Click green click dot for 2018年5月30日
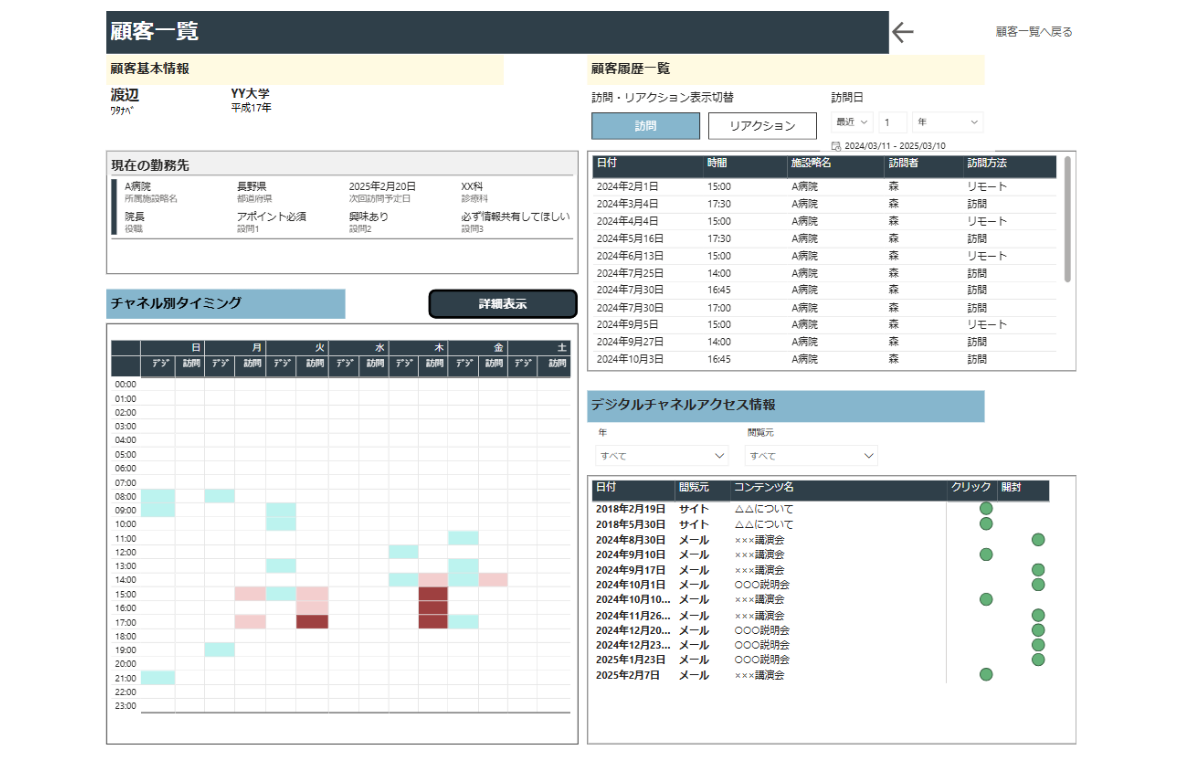1180x760 pixels. coord(986,524)
